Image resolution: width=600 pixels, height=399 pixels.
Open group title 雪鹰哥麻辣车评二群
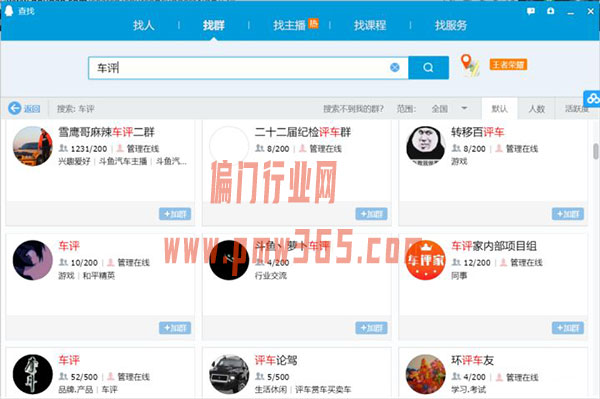pyautogui.click(x=106, y=132)
